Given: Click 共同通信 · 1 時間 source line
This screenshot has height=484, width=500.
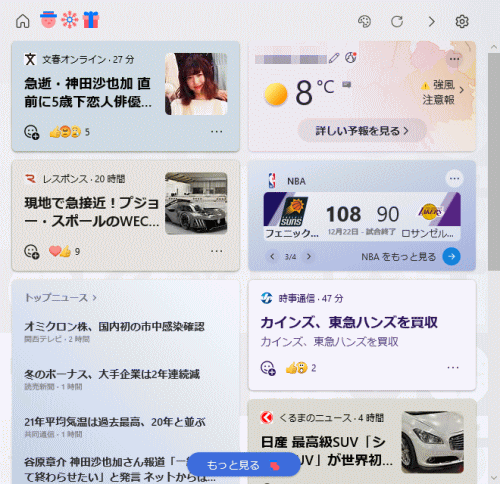Looking at the screenshot, I should pos(53,434).
